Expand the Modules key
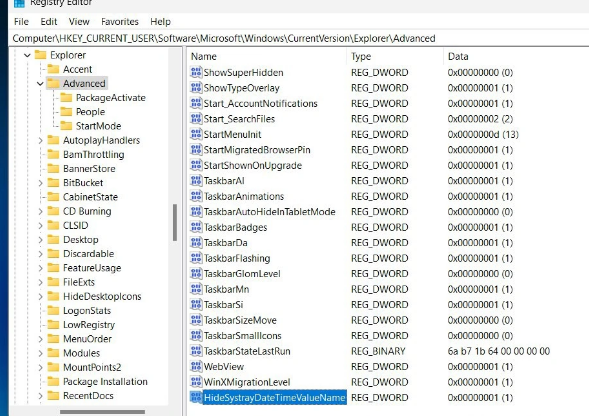Viewport: 589px width, 416px height. point(40,353)
